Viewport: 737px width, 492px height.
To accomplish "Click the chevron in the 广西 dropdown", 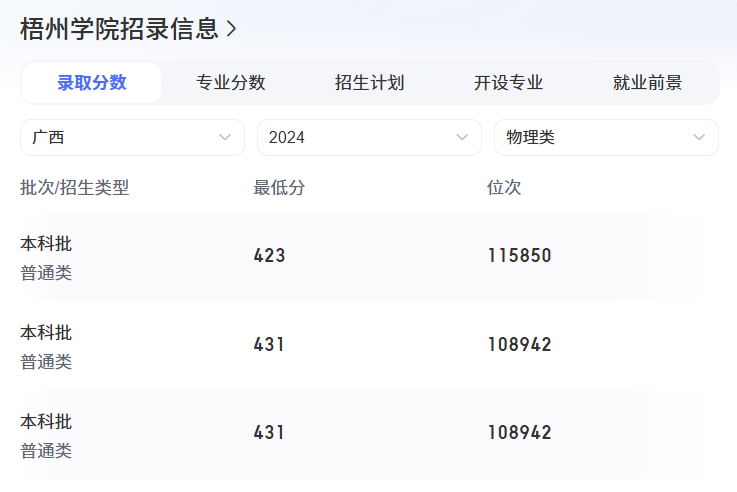I will (225, 137).
